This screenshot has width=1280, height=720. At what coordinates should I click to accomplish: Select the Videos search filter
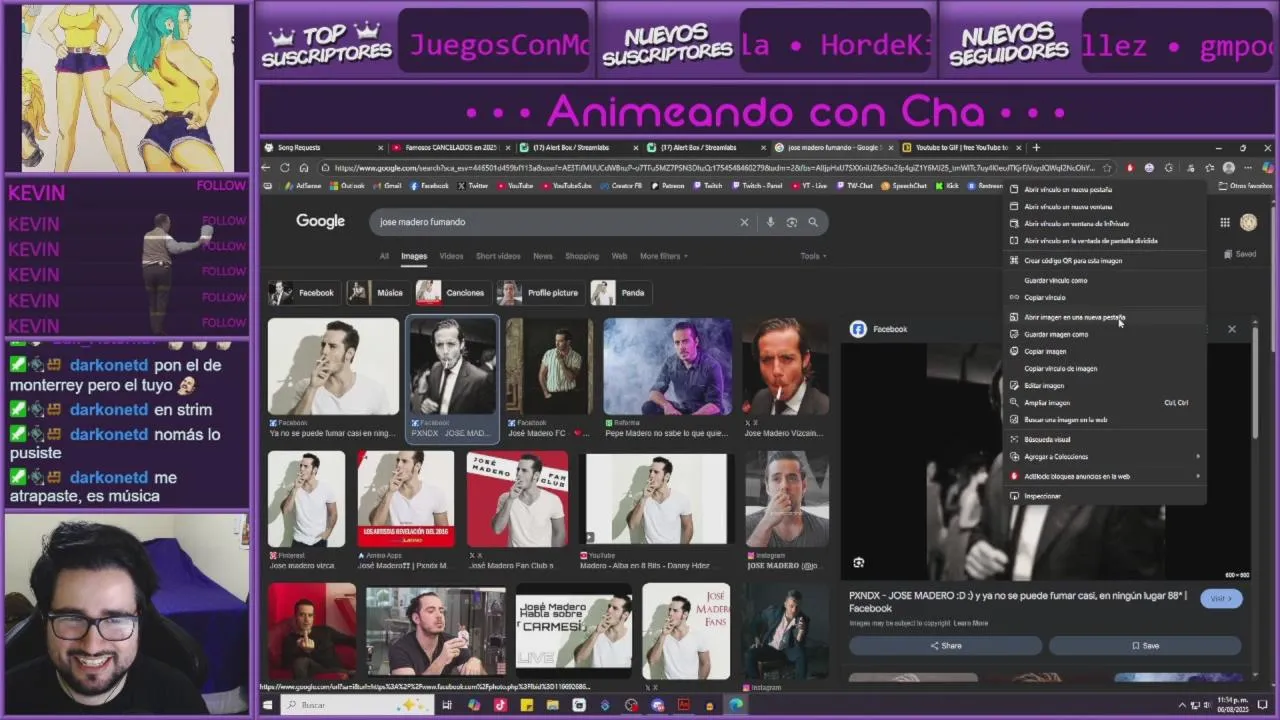pos(451,256)
